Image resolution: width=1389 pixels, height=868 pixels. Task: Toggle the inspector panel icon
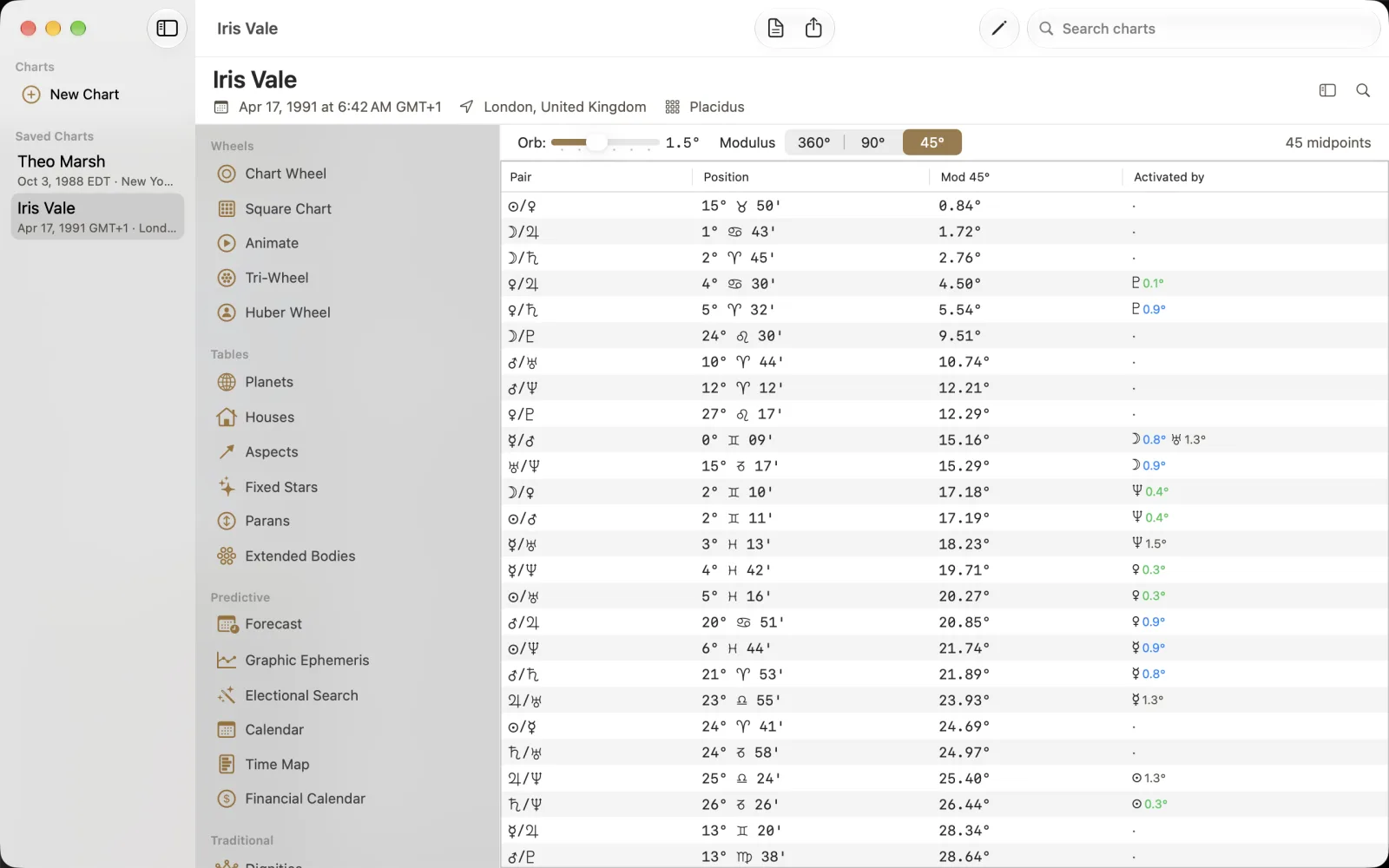tap(1327, 90)
